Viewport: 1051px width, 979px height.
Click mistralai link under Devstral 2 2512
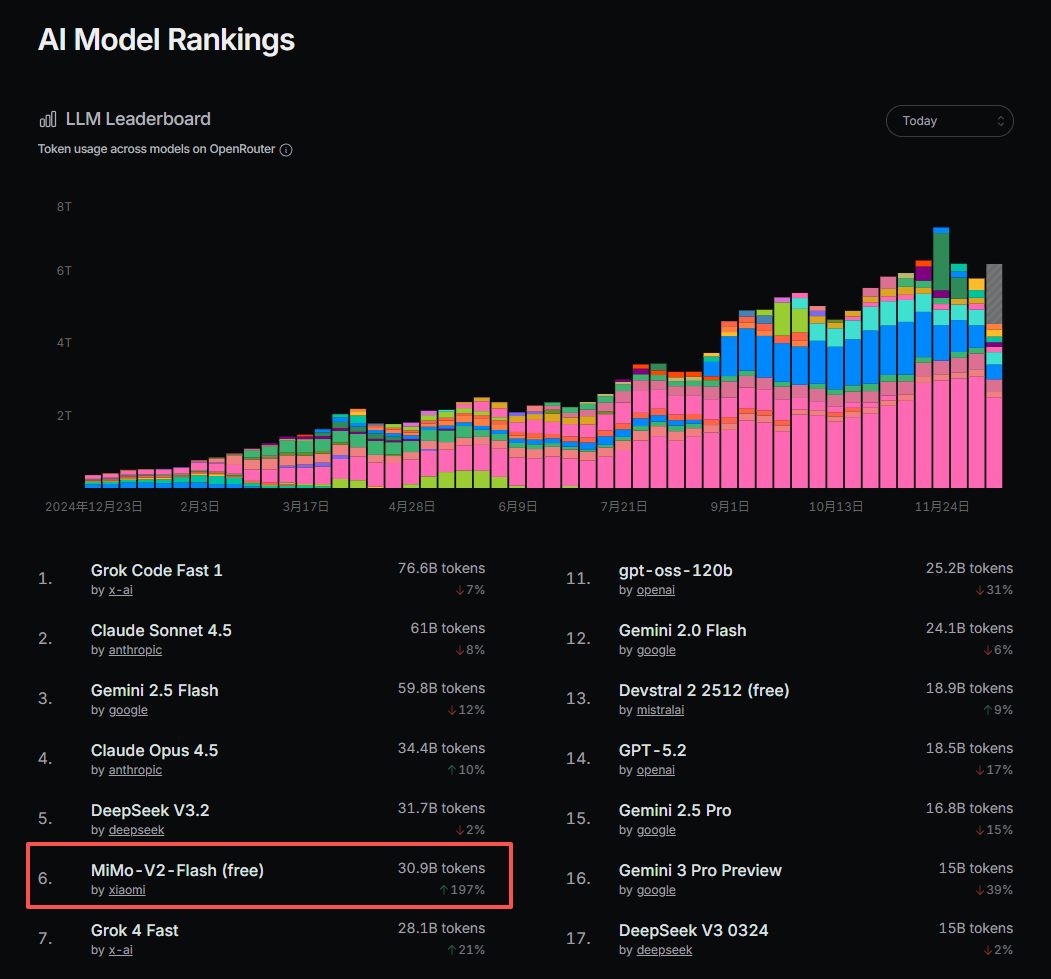pyautogui.click(x=660, y=710)
